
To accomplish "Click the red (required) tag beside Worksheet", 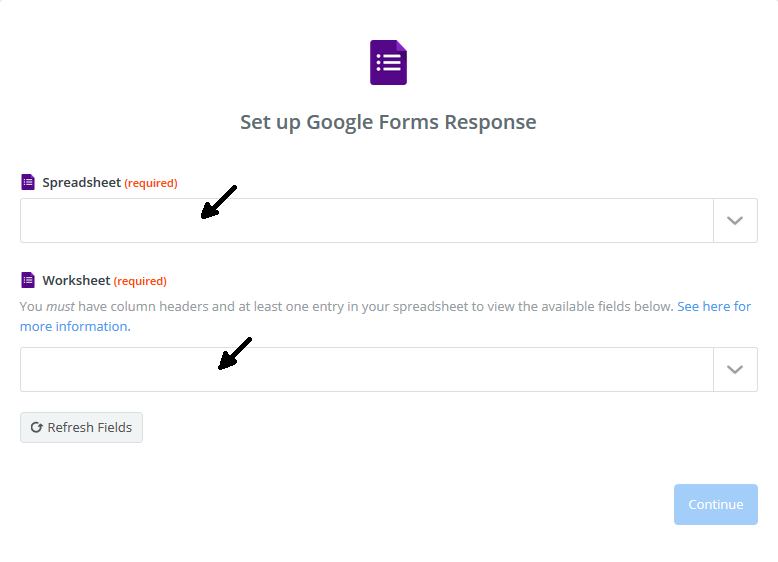I will 140,281.
